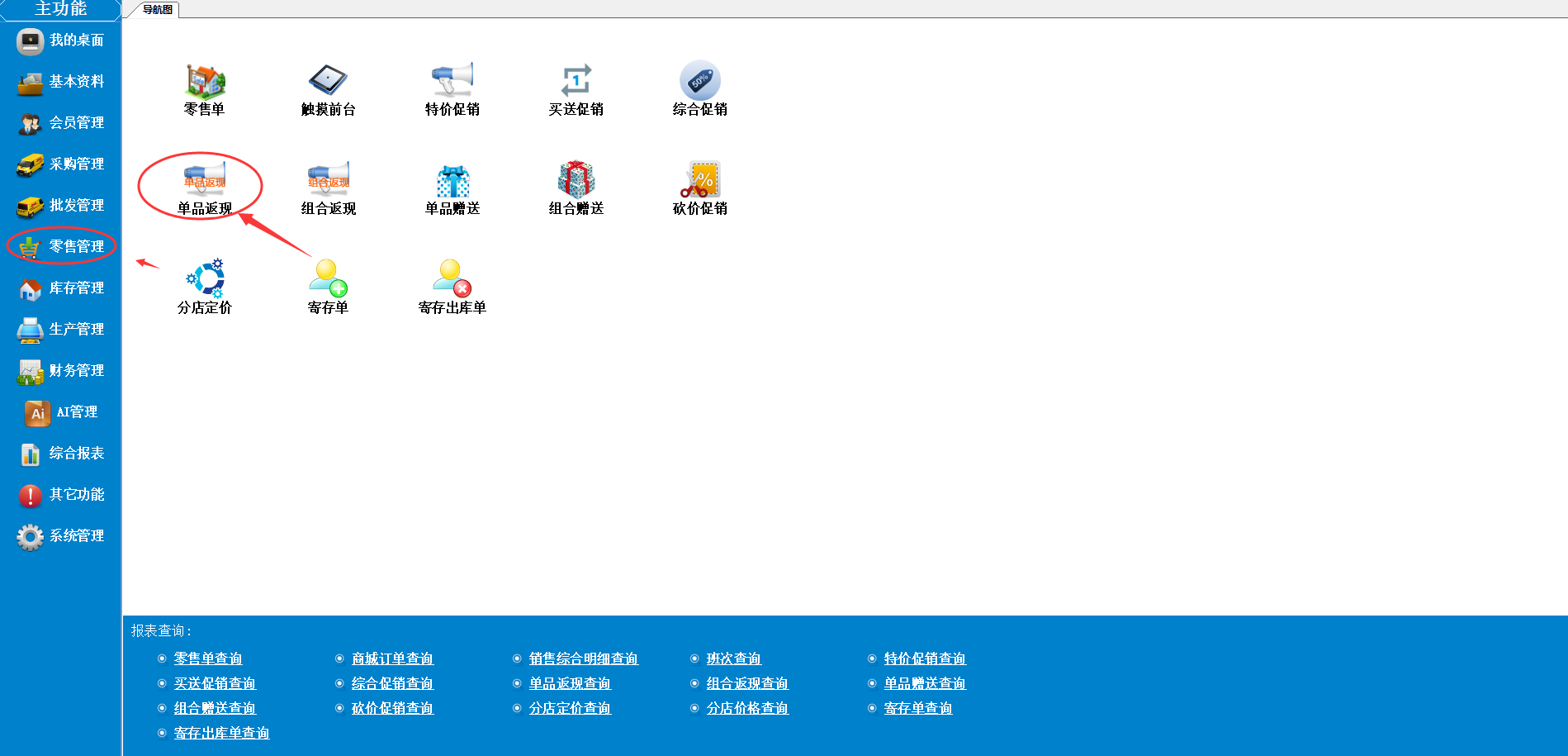Select 会员管理 member management in sidebar
This screenshot has height=756, width=1568.
coord(61,123)
